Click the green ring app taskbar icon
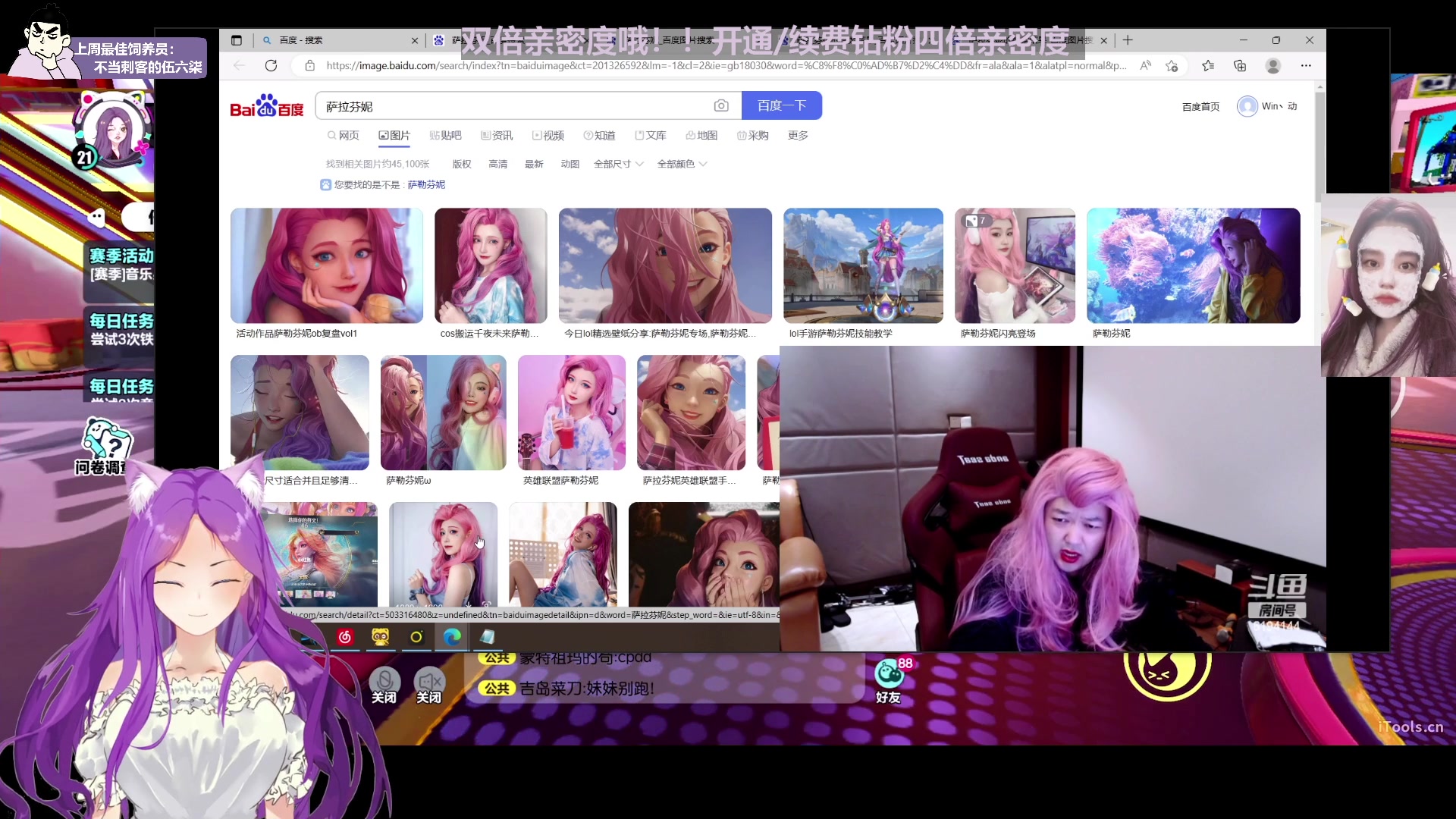Viewport: 1456px width, 819px height. click(x=416, y=637)
